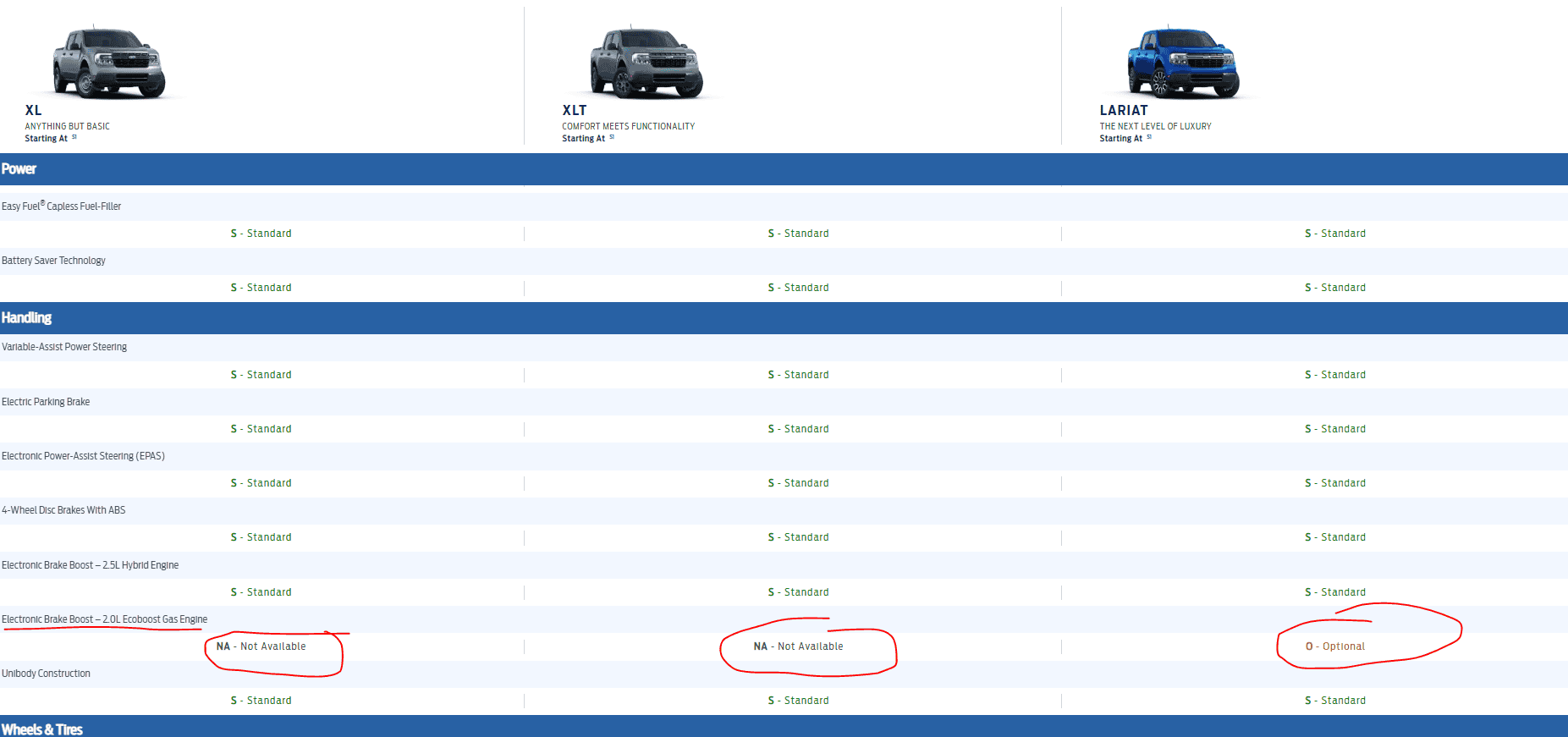Select the LARIAT trim name
This screenshot has width=1568, height=737.
click(x=1124, y=110)
